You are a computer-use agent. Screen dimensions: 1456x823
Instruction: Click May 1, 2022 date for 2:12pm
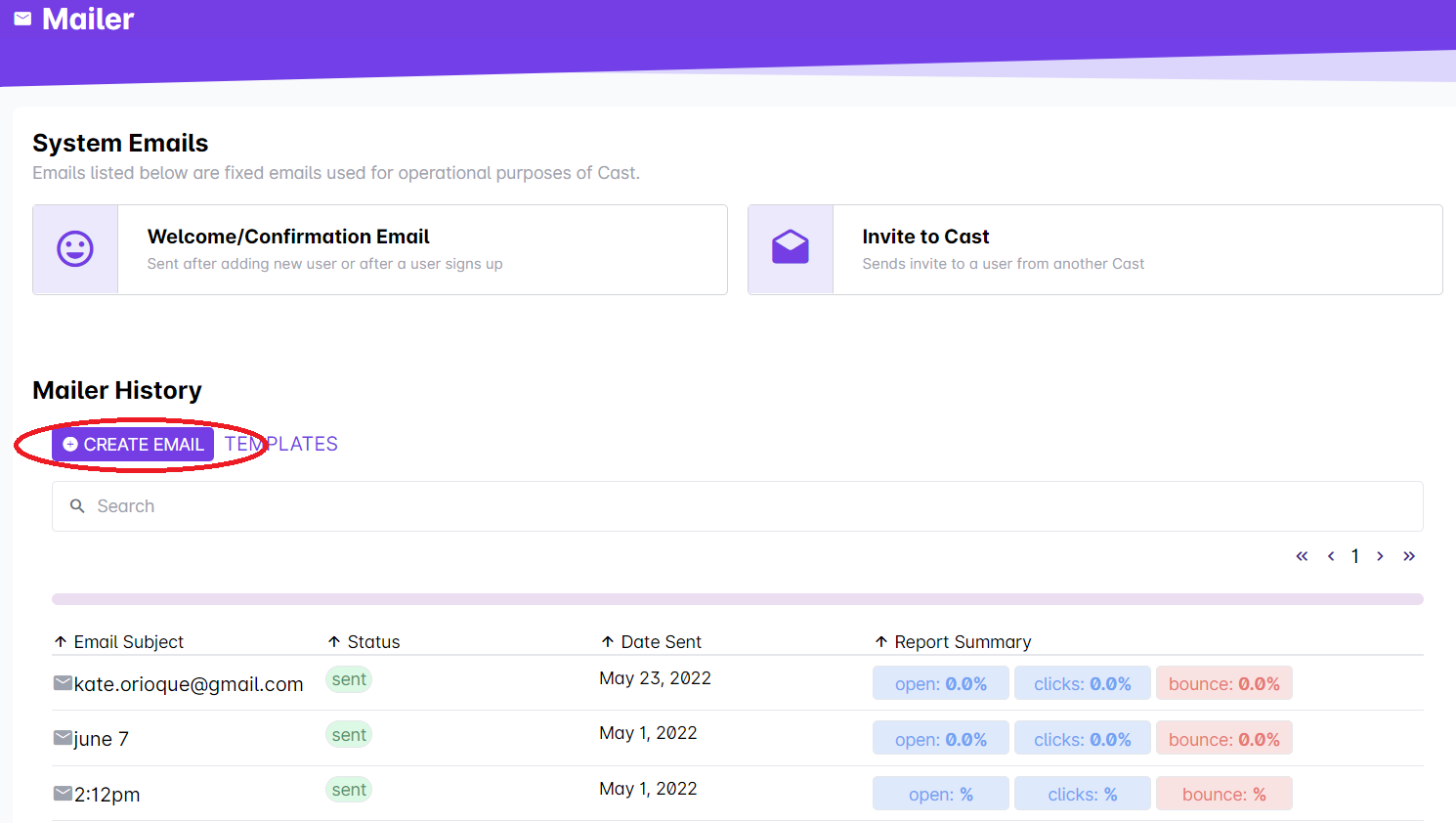pos(648,789)
